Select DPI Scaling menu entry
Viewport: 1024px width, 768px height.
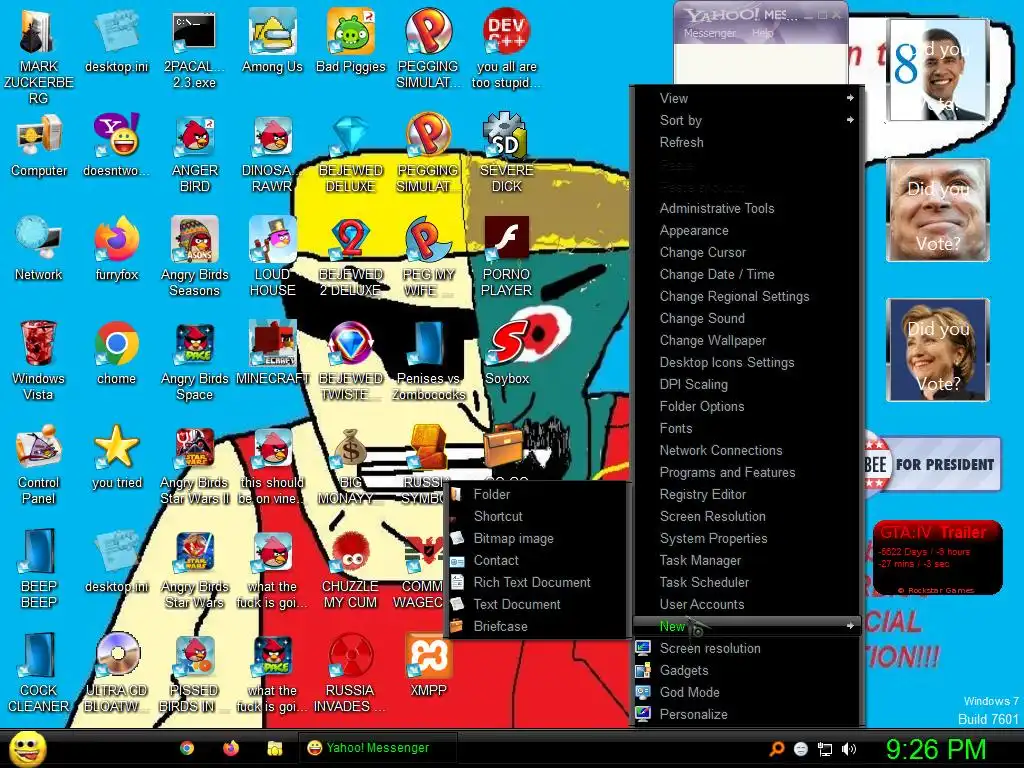[747, 384]
